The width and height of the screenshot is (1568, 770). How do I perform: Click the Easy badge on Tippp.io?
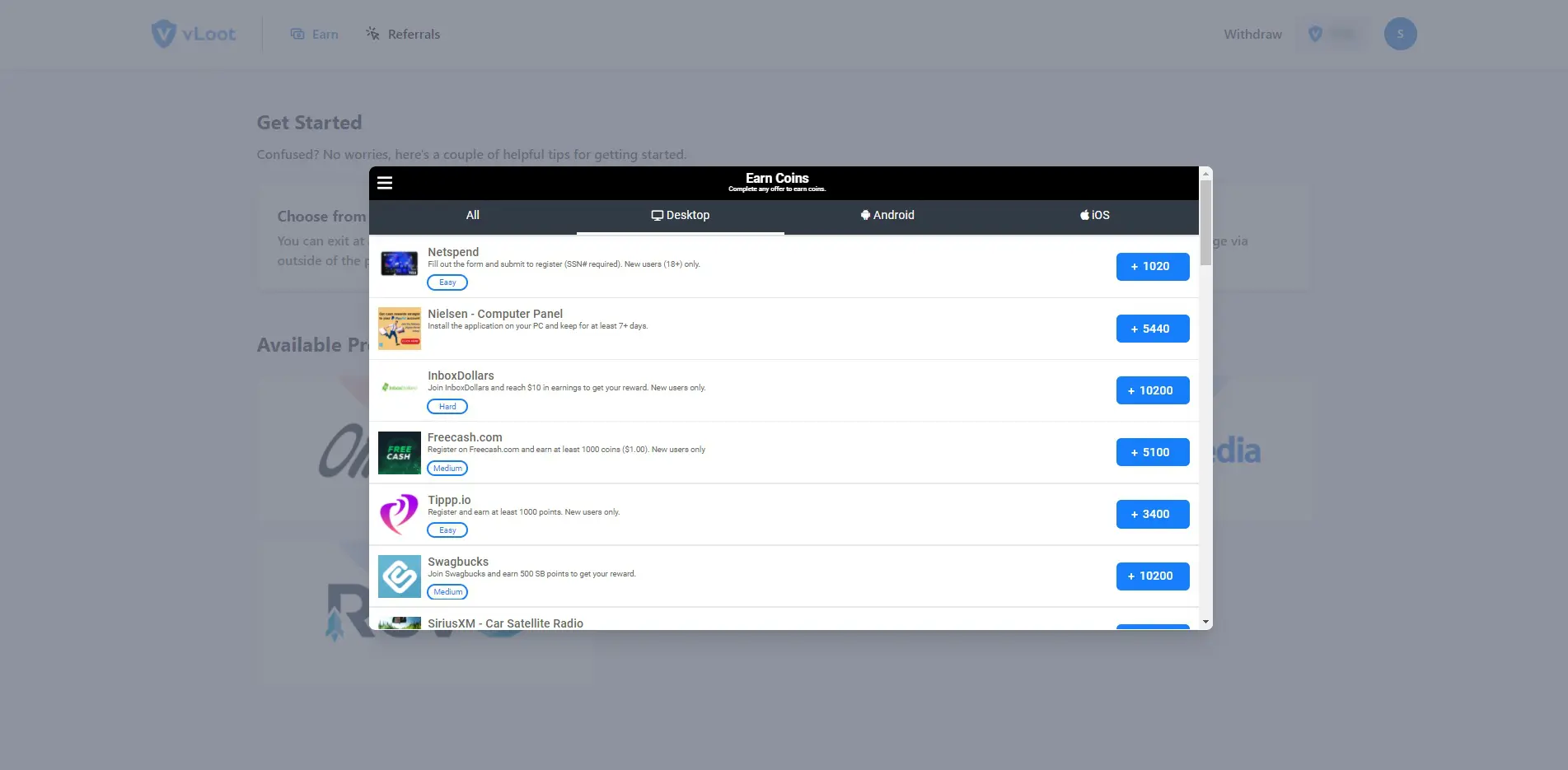click(x=447, y=530)
